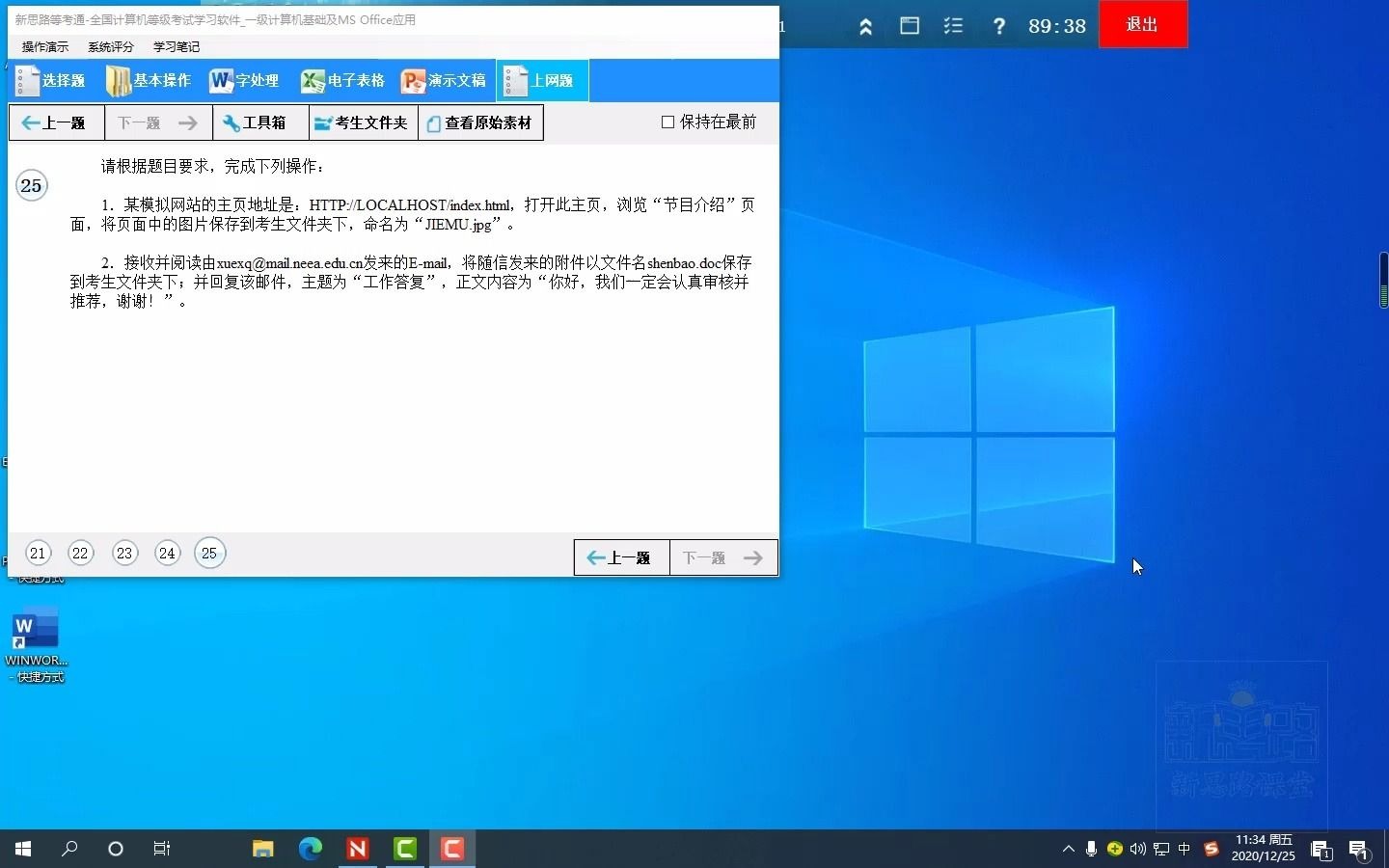Open the 考生文件夹 examinee folder
Viewport: 1389px width, 868px height.
click(361, 122)
